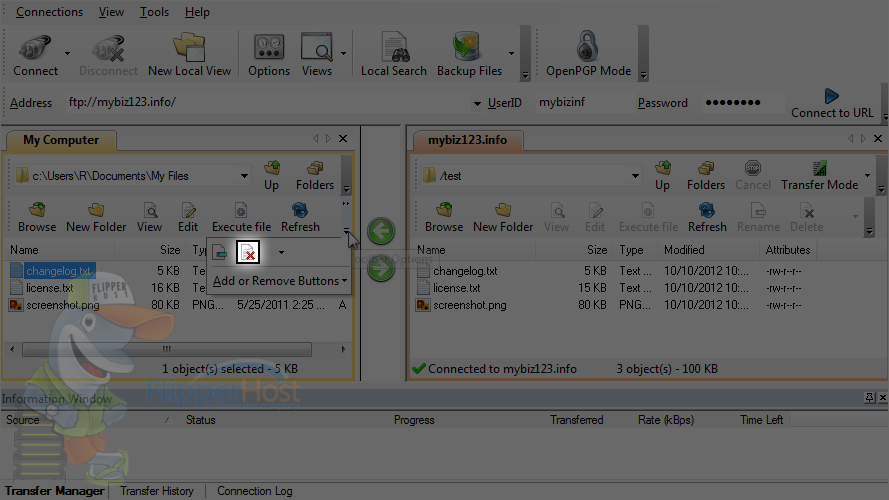
Task: Expand Transfer Mode dropdown arrow
Action: (x=867, y=175)
